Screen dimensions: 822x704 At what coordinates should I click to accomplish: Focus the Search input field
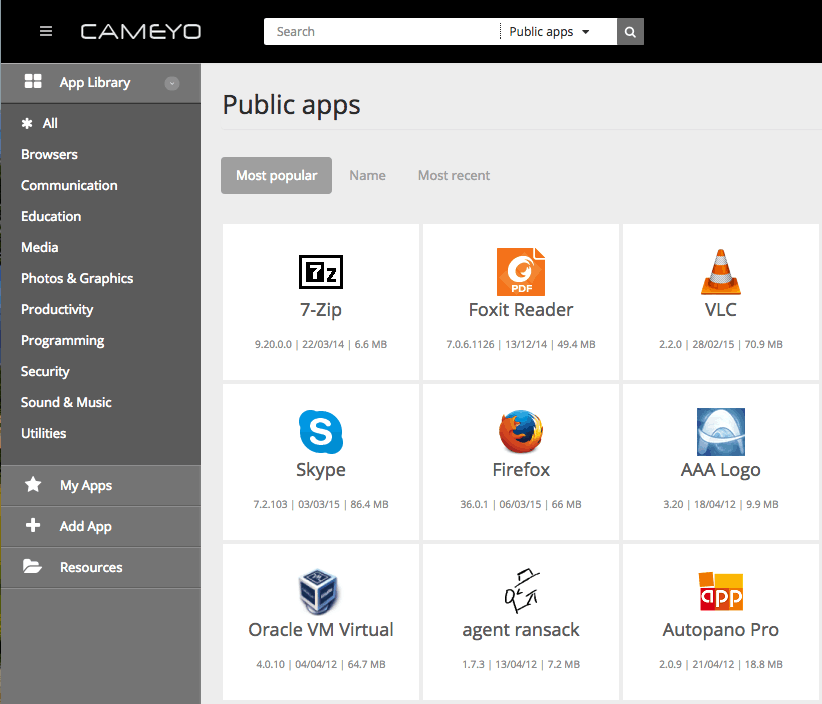382,32
